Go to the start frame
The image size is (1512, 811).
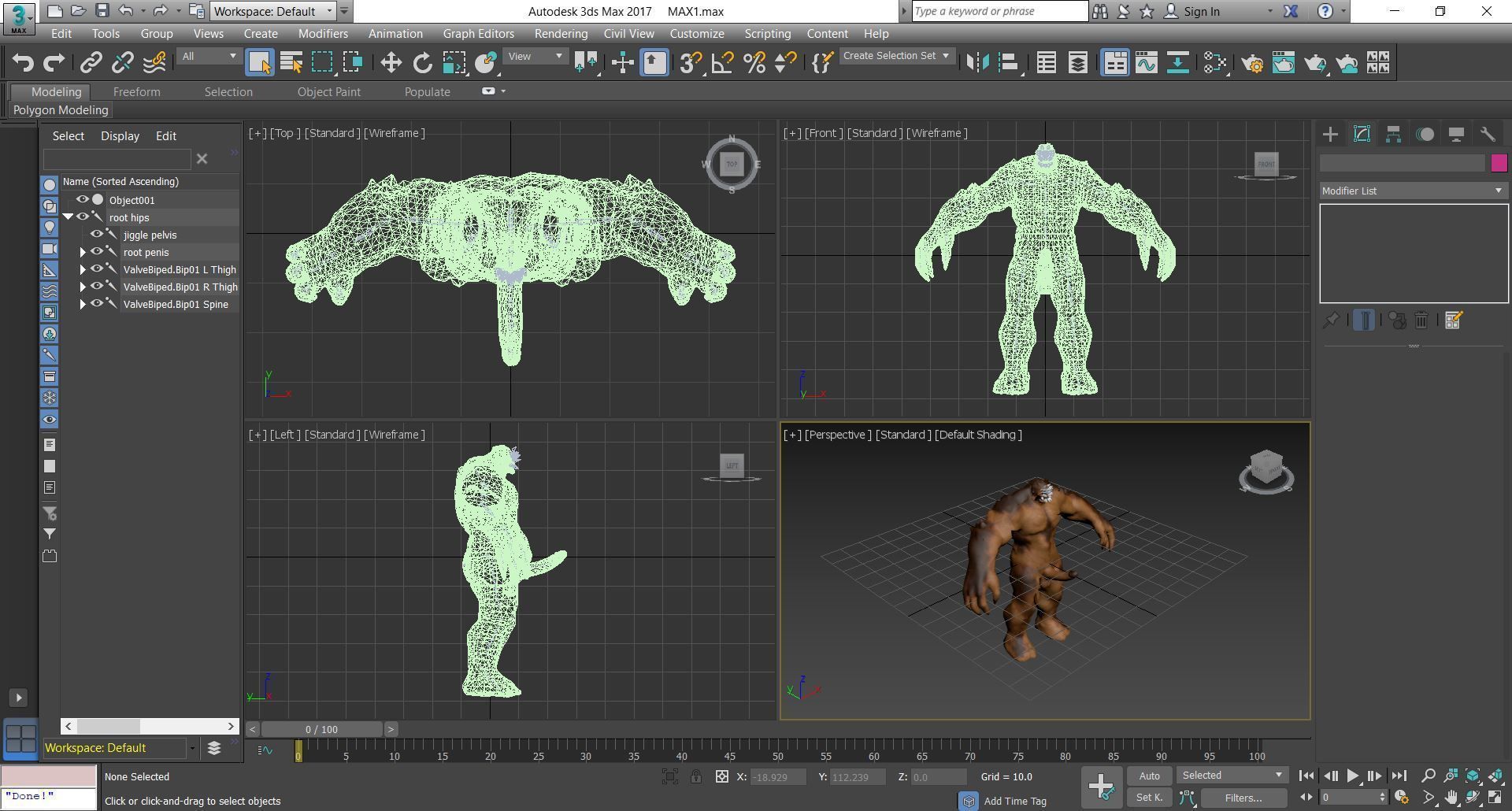(1306, 776)
